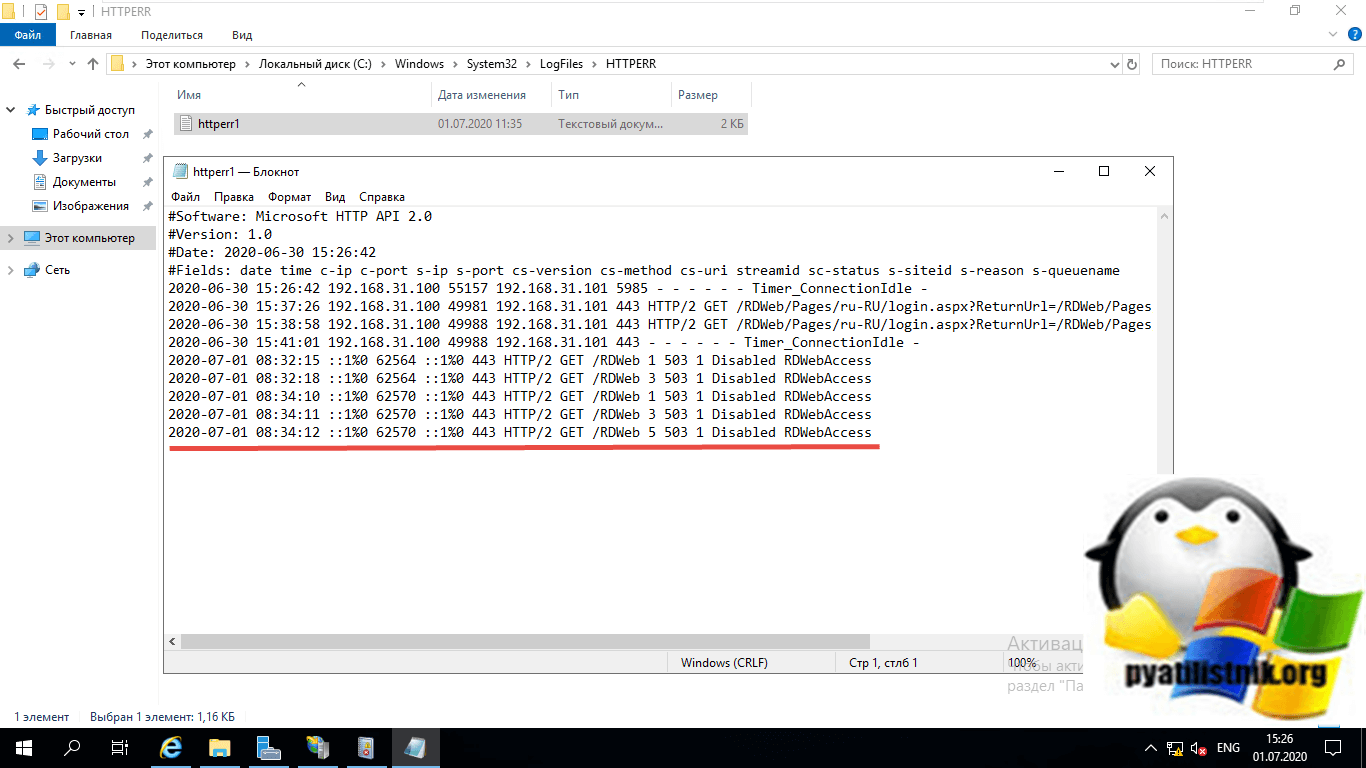Refresh the Explorer address bar
The width and height of the screenshot is (1366, 768).
point(1132,64)
